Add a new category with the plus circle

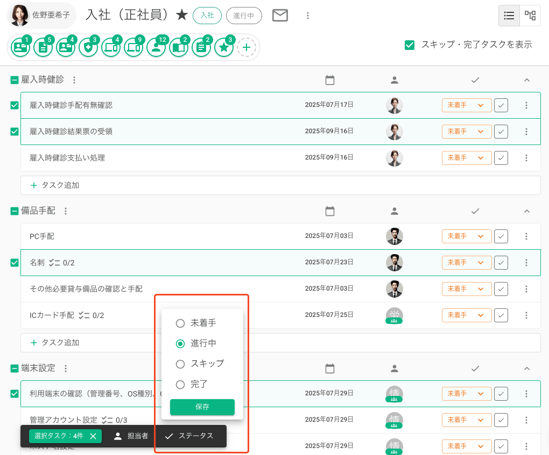[246, 47]
